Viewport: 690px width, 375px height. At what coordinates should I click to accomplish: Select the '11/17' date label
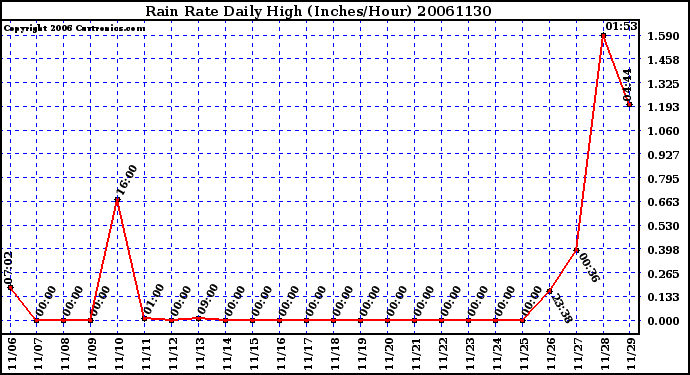tap(309, 354)
